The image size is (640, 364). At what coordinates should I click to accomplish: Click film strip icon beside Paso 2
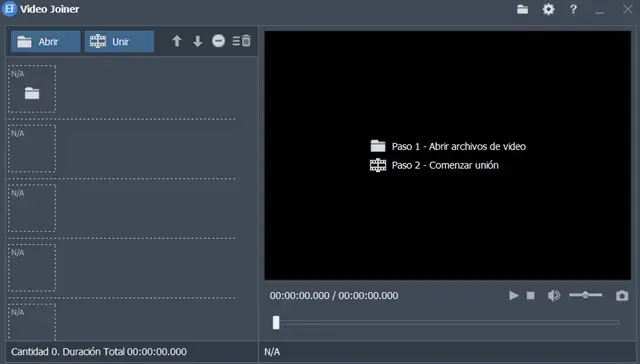pos(378,165)
